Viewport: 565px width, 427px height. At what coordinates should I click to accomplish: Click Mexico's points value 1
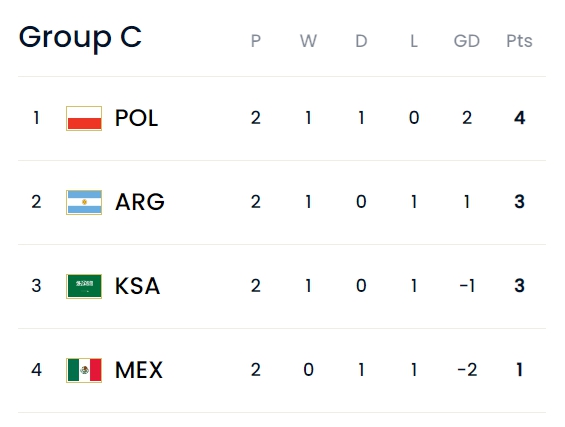[x=519, y=370]
